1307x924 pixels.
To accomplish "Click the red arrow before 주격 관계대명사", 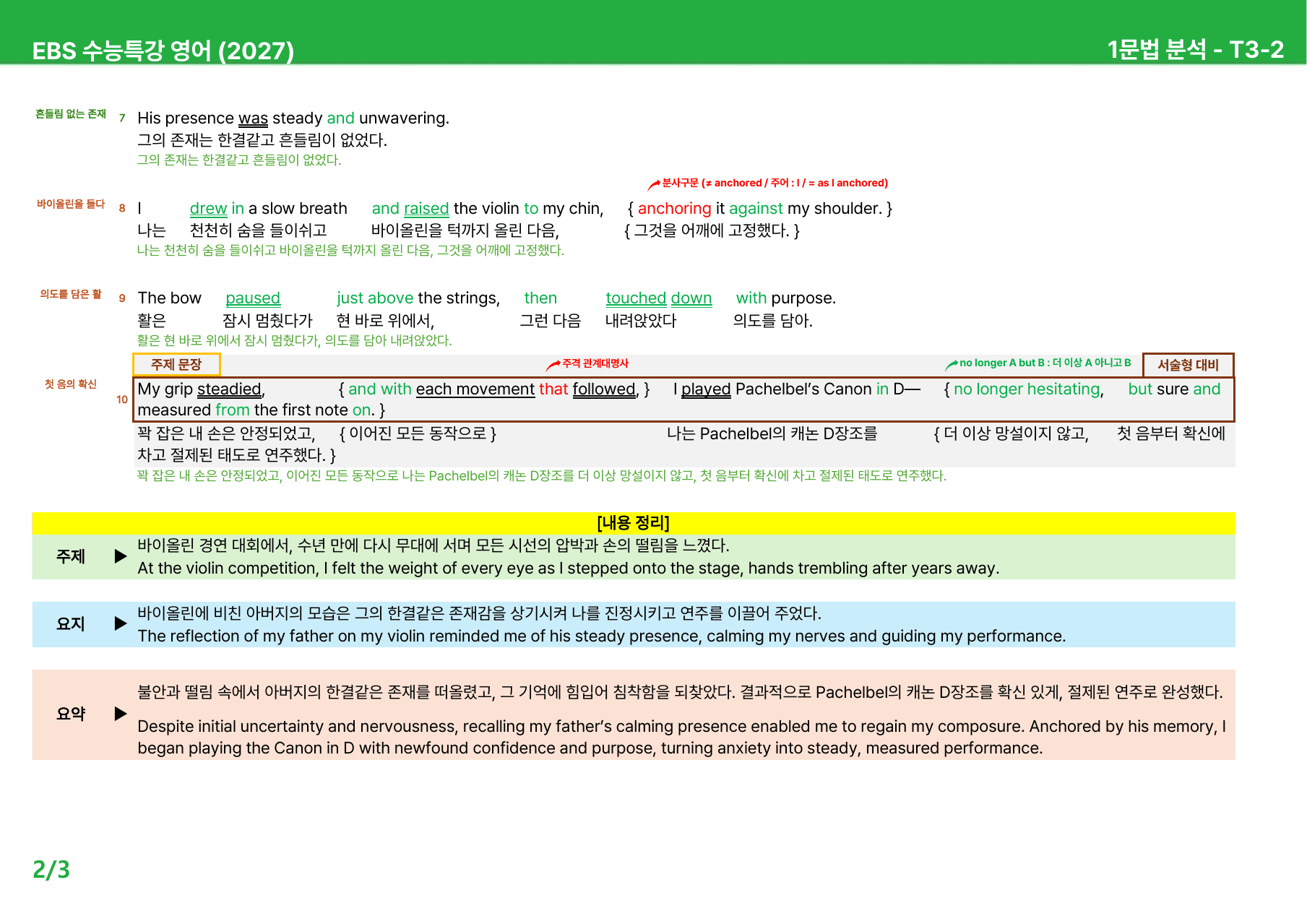I will [553, 365].
